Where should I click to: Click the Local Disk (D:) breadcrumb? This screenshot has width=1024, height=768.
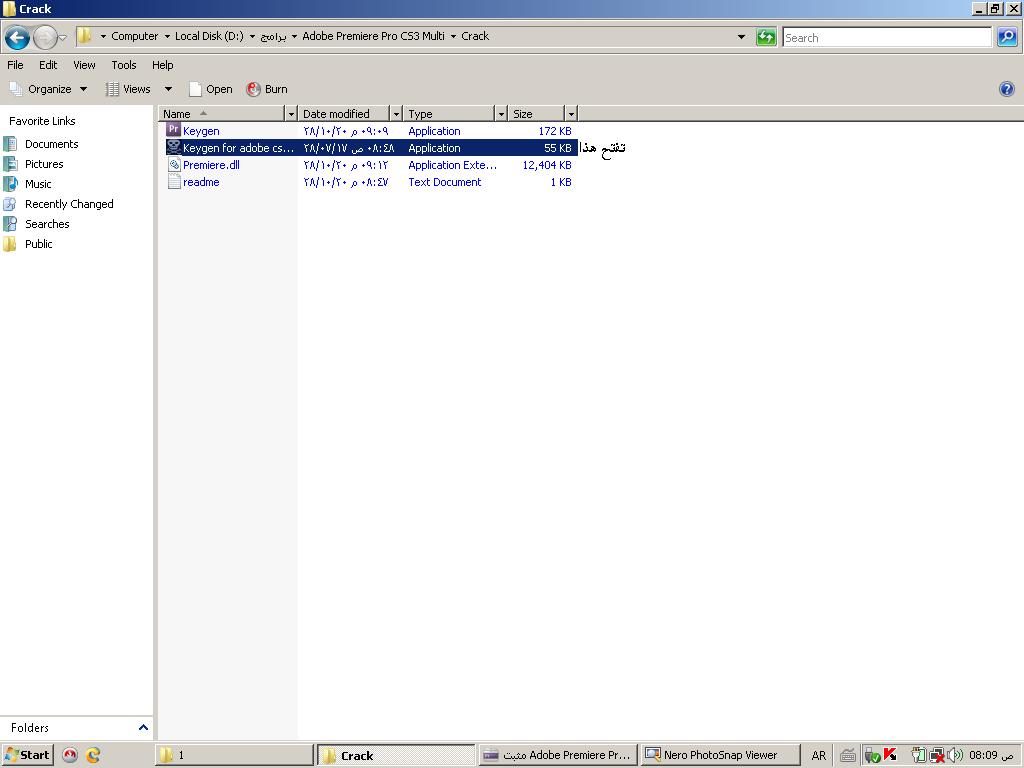(208, 36)
